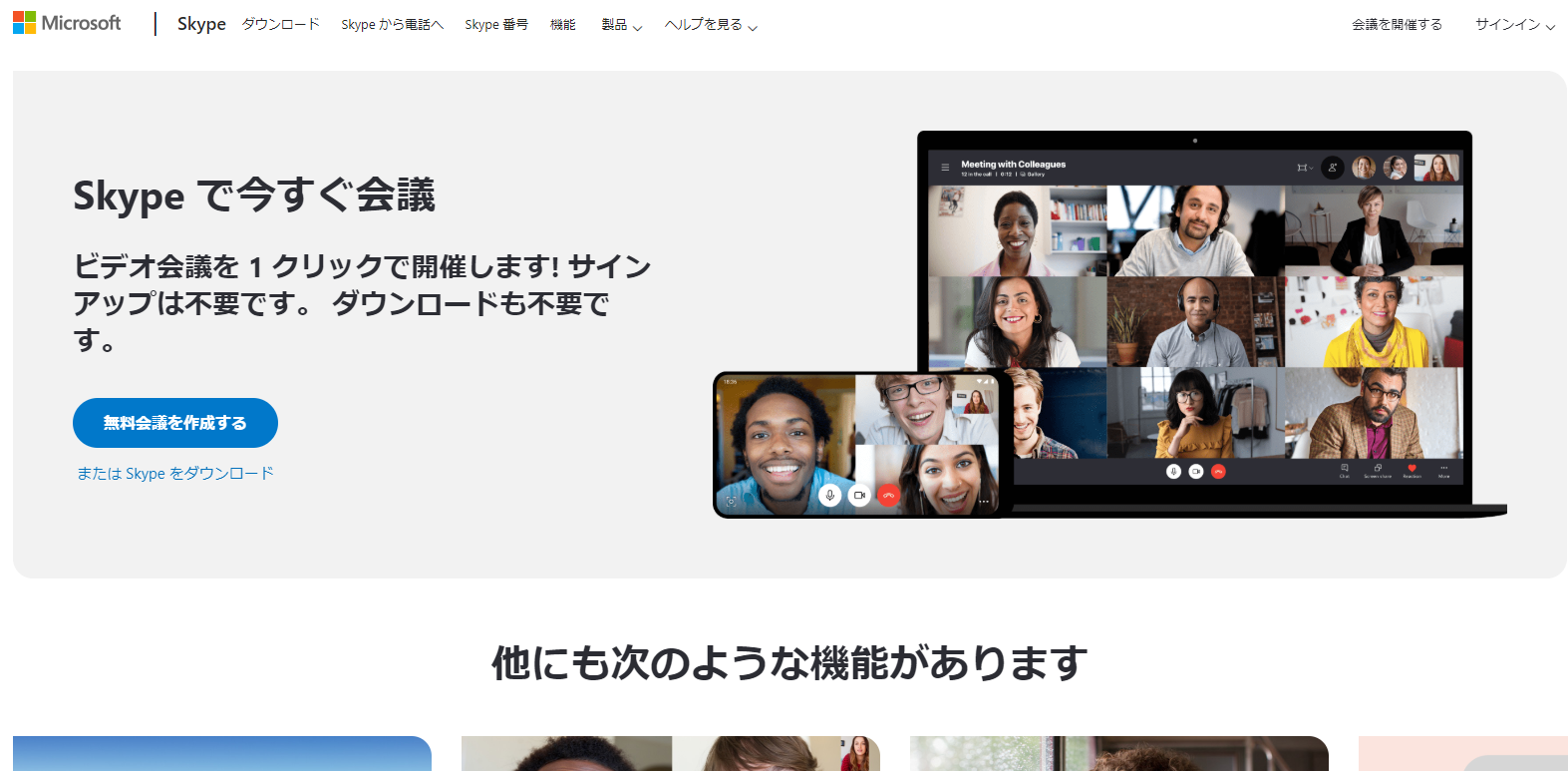Click the red hang-up icon on the laptop screen
The image size is (1568, 771).
point(1218,471)
